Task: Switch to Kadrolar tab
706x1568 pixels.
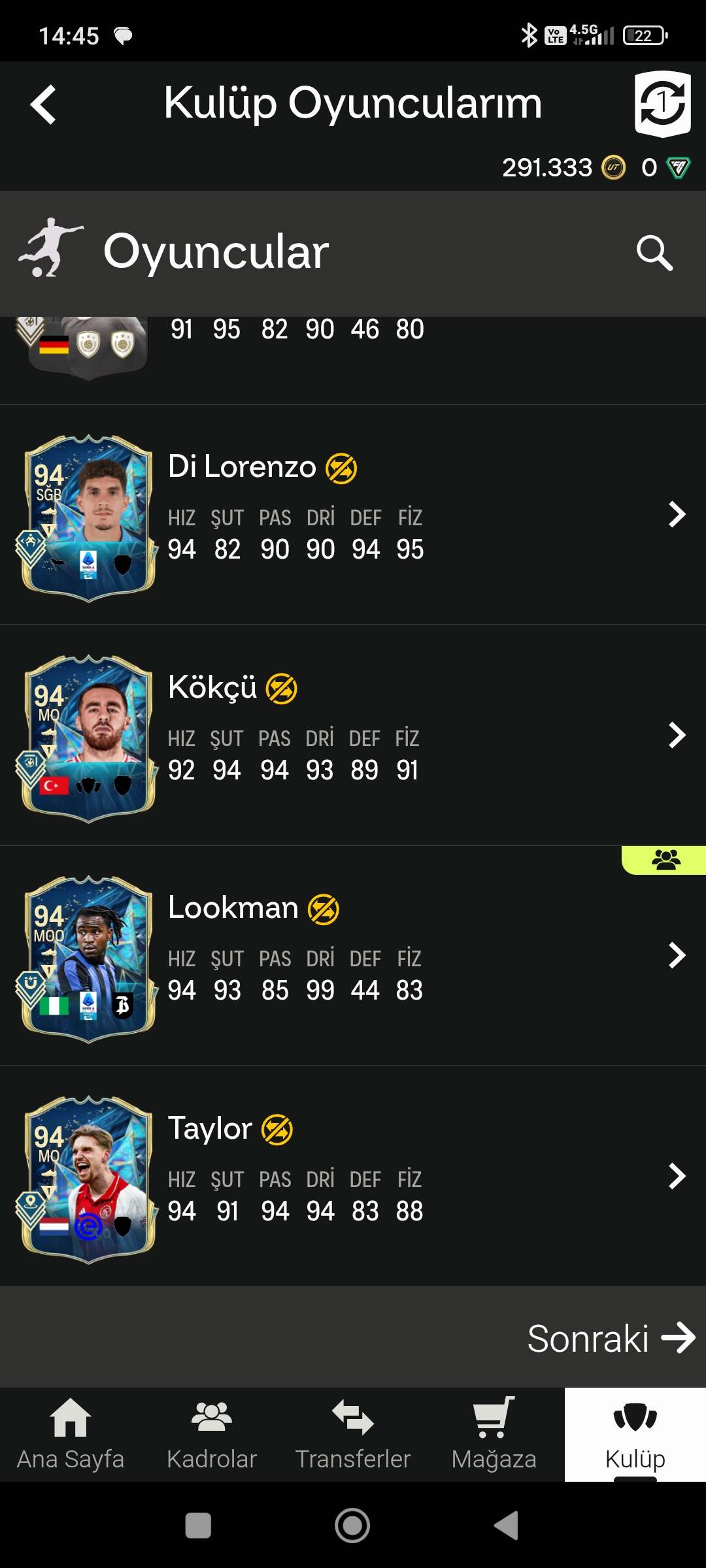Action: pos(212,1434)
